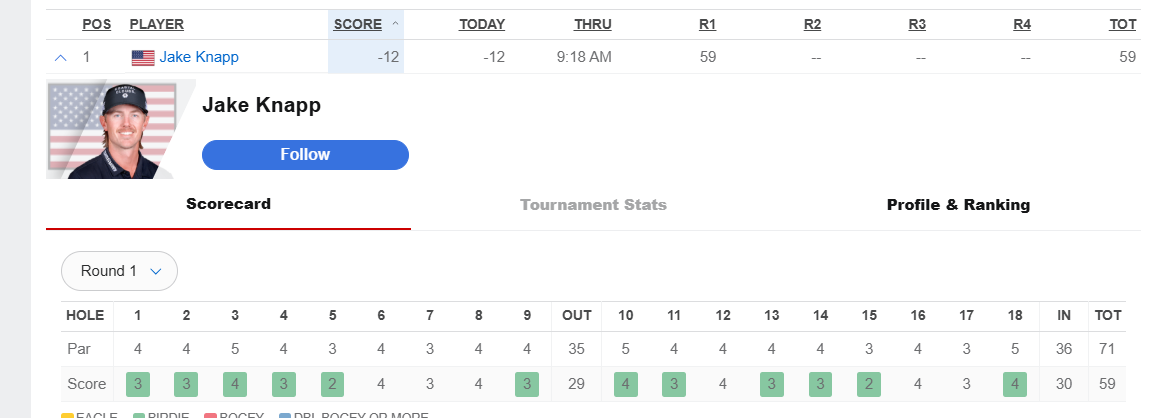Sort by R4 column header
This screenshot has width=1149, height=418.
pos(1022,24)
